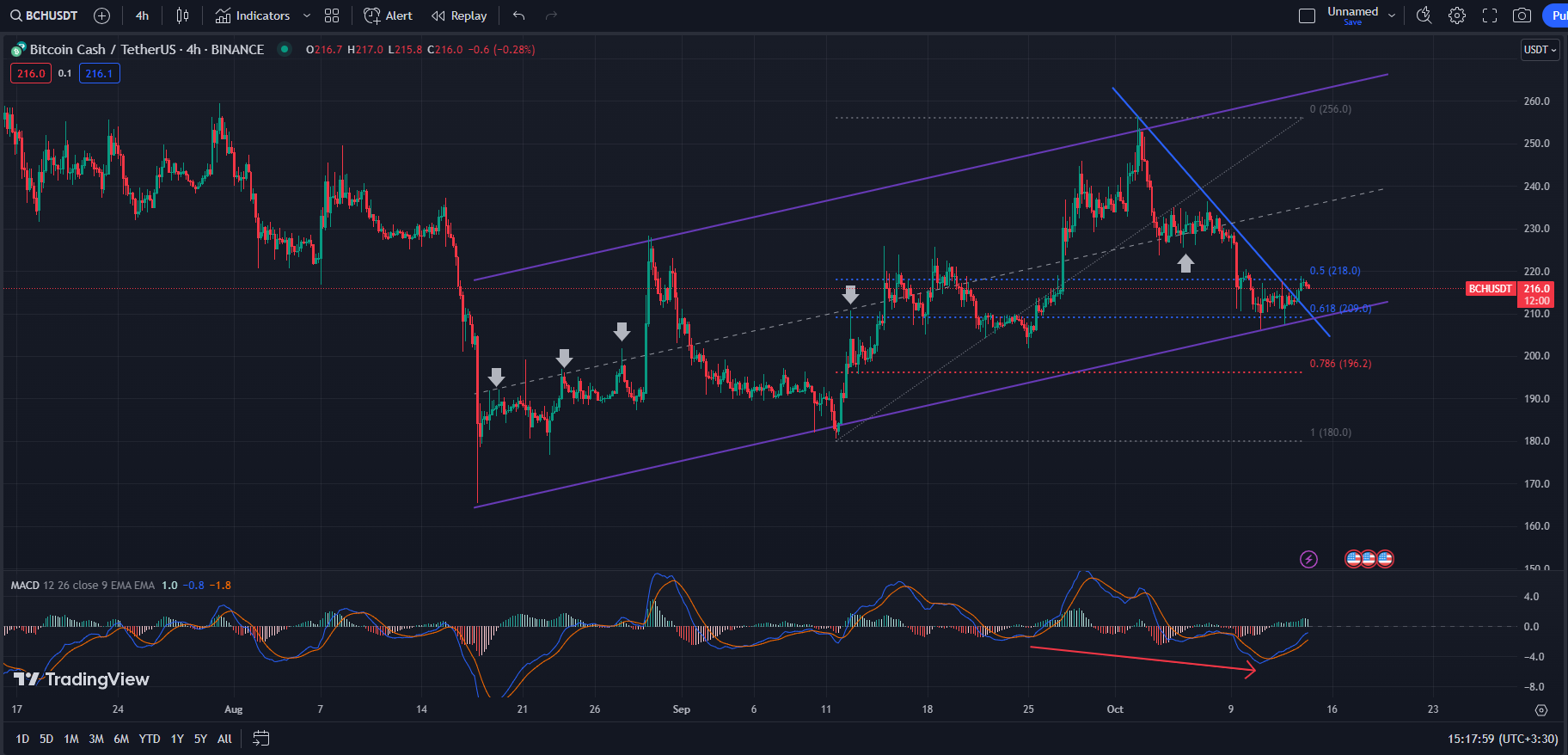Screen dimensions: 1568x755
Task: Click the green market status dot
Action: click(x=285, y=49)
